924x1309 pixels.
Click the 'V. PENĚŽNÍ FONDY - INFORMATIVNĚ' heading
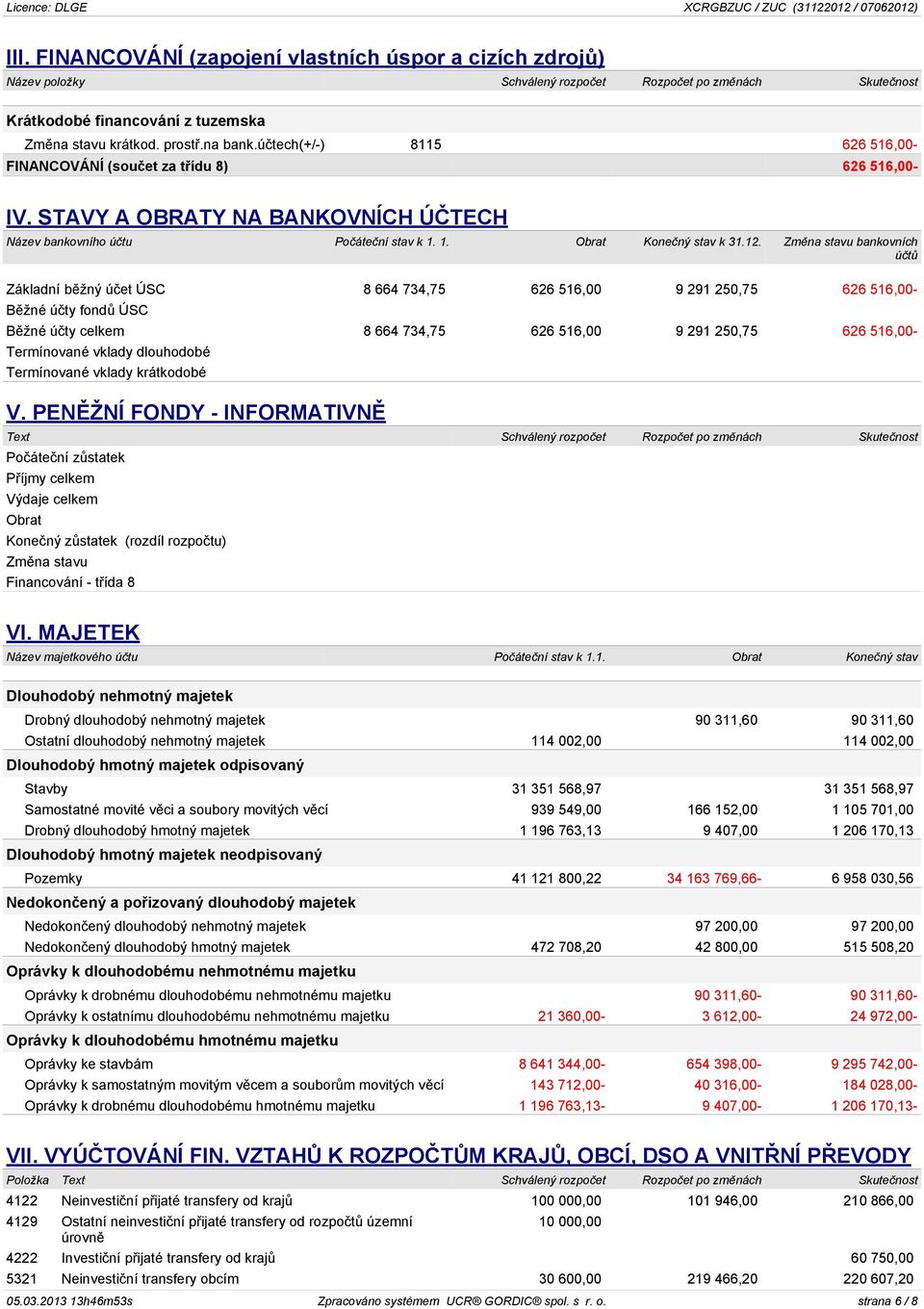coord(195,413)
